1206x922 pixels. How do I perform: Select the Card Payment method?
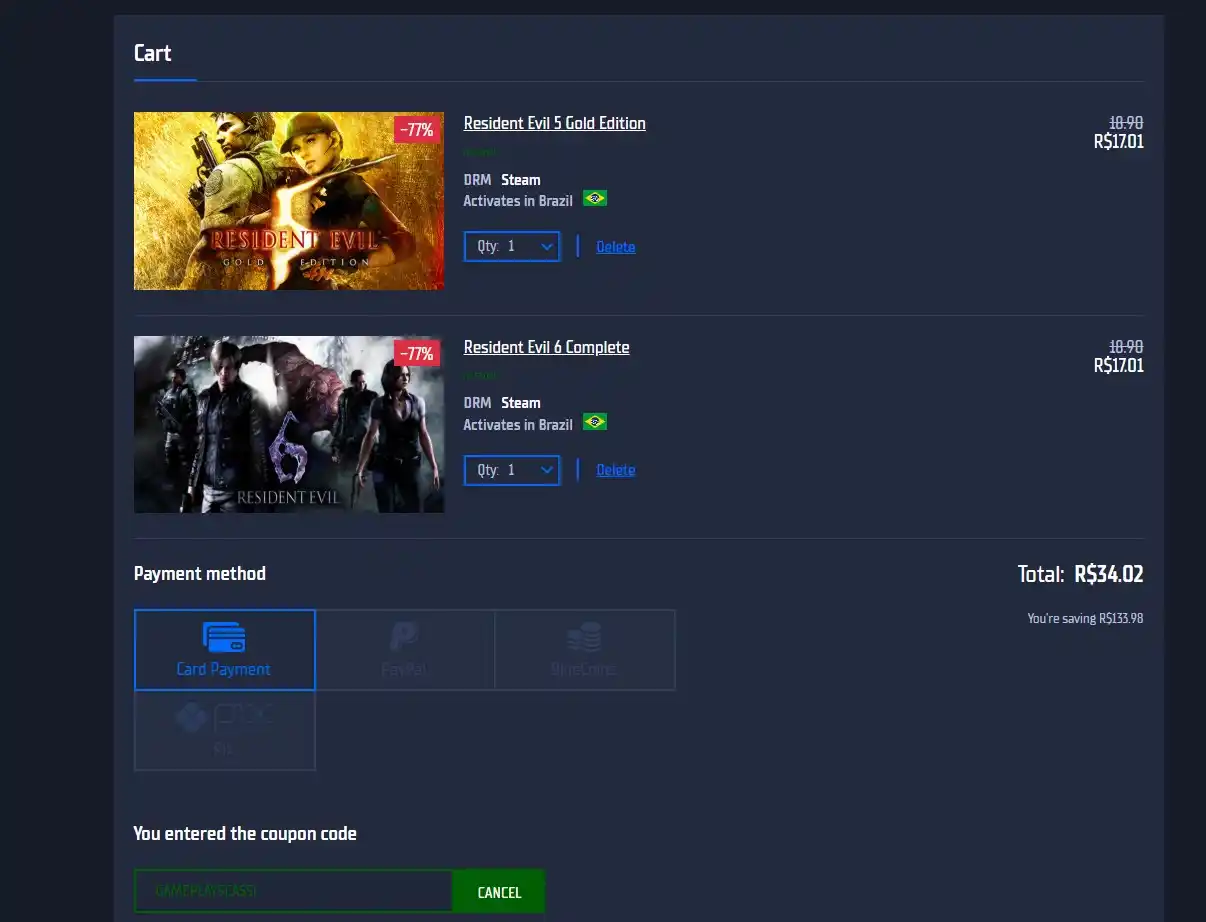pyautogui.click(x=225, y=650)
